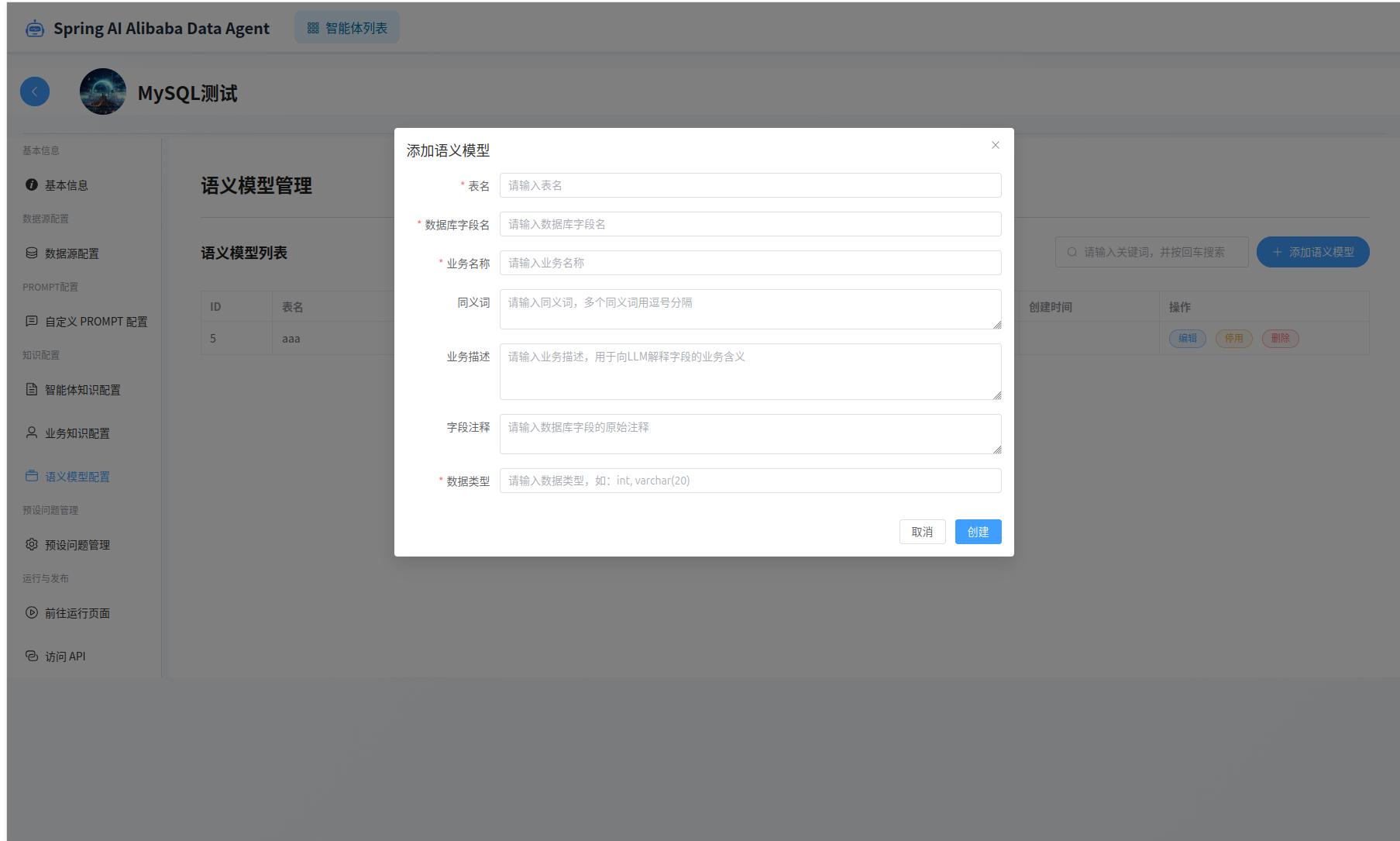1400x841 pixels.
Task: Open 前往运行页面 from sidebar
Action: point(77,613)
